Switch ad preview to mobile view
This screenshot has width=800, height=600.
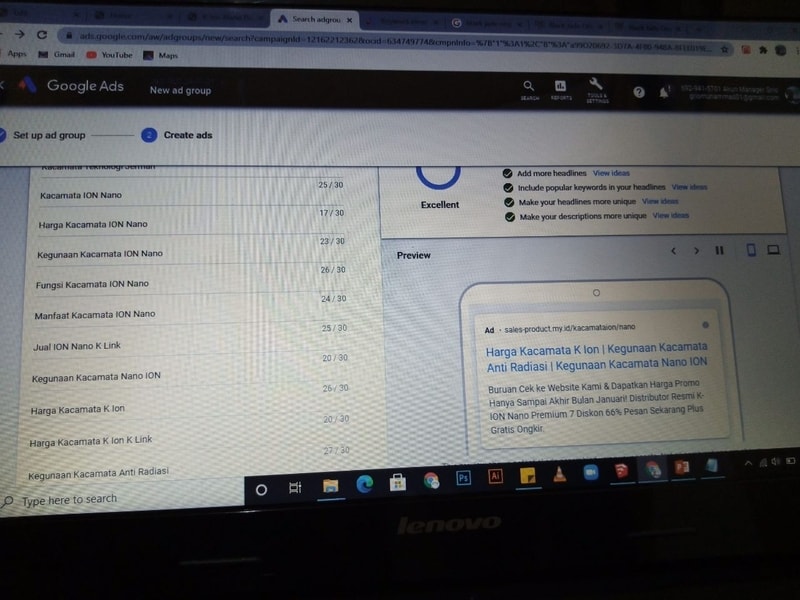click(x=750, y=250)
